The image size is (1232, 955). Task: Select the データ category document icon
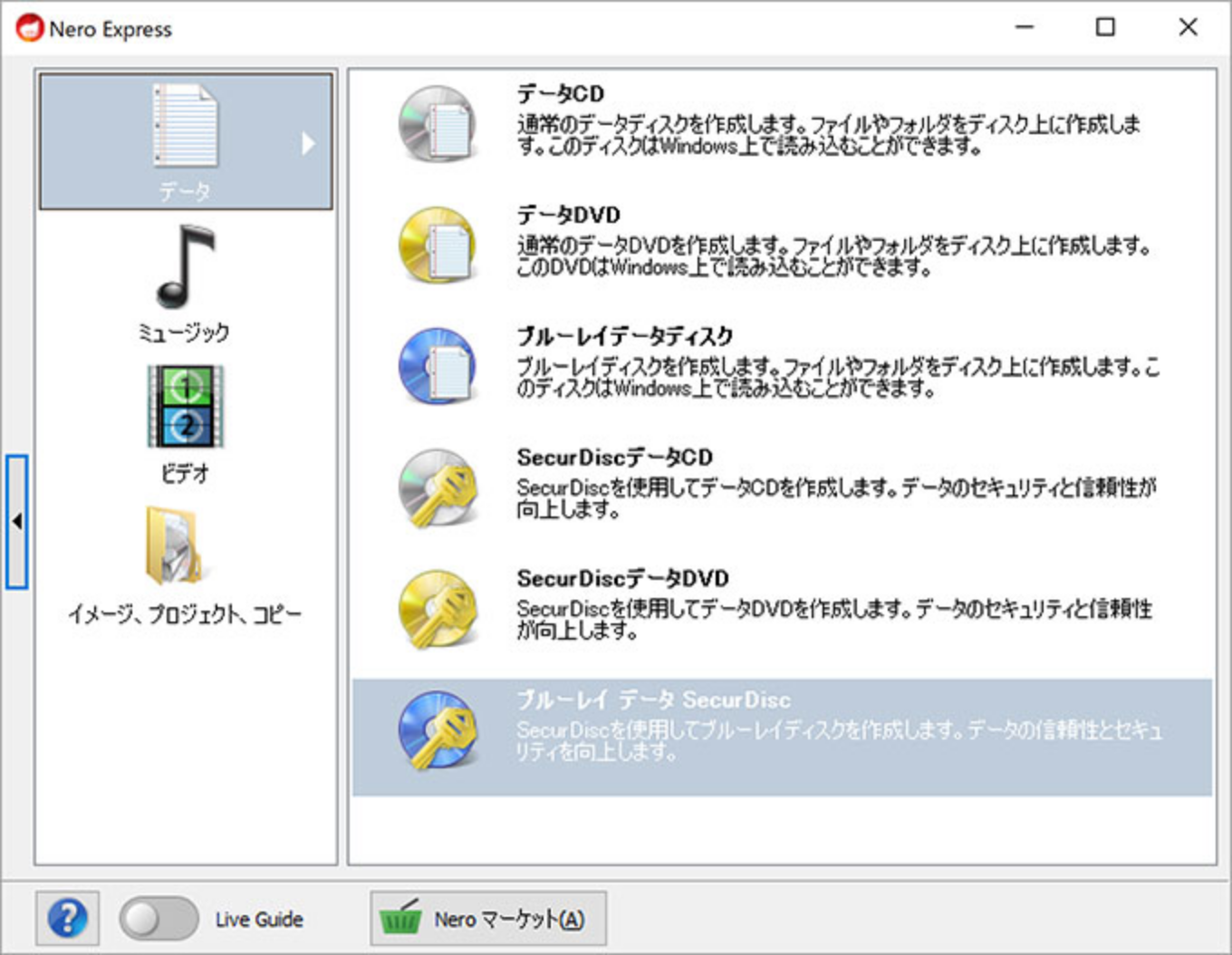186,125
